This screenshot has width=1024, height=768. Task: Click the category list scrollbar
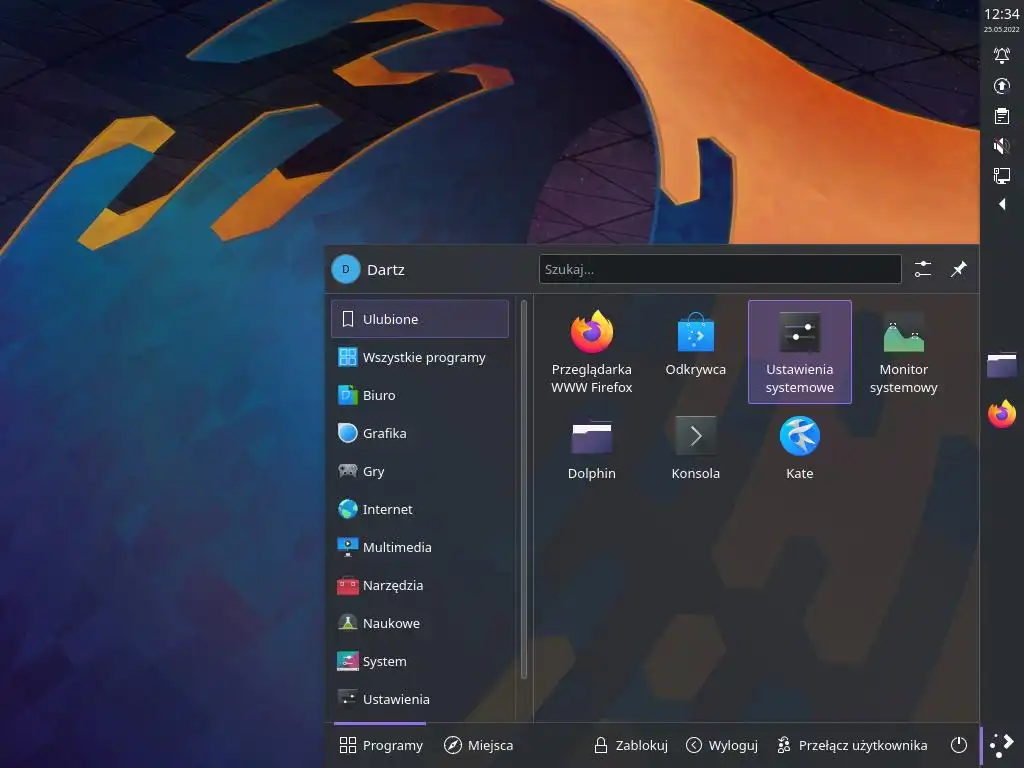click(x=524, y=490)
